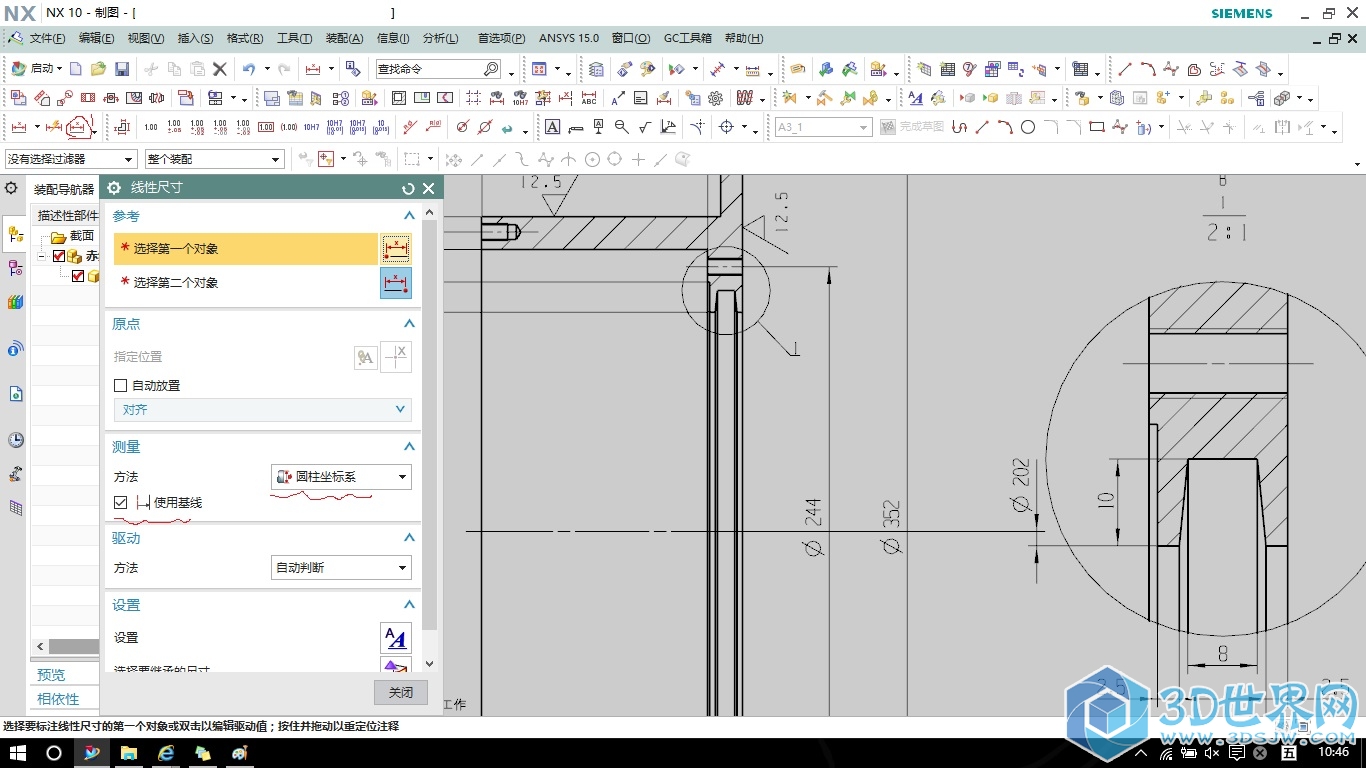Click the Undo arrow icon

pos(249,69)
